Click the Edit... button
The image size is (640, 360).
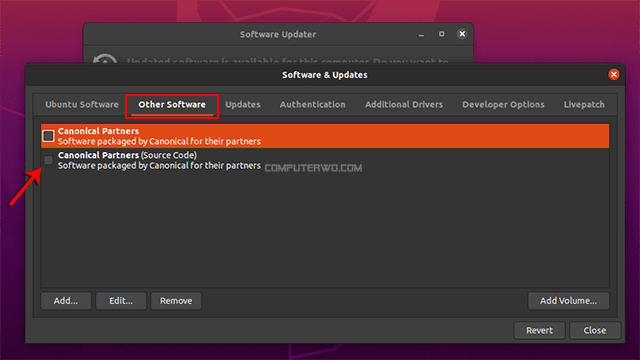(x=121, y=301)
